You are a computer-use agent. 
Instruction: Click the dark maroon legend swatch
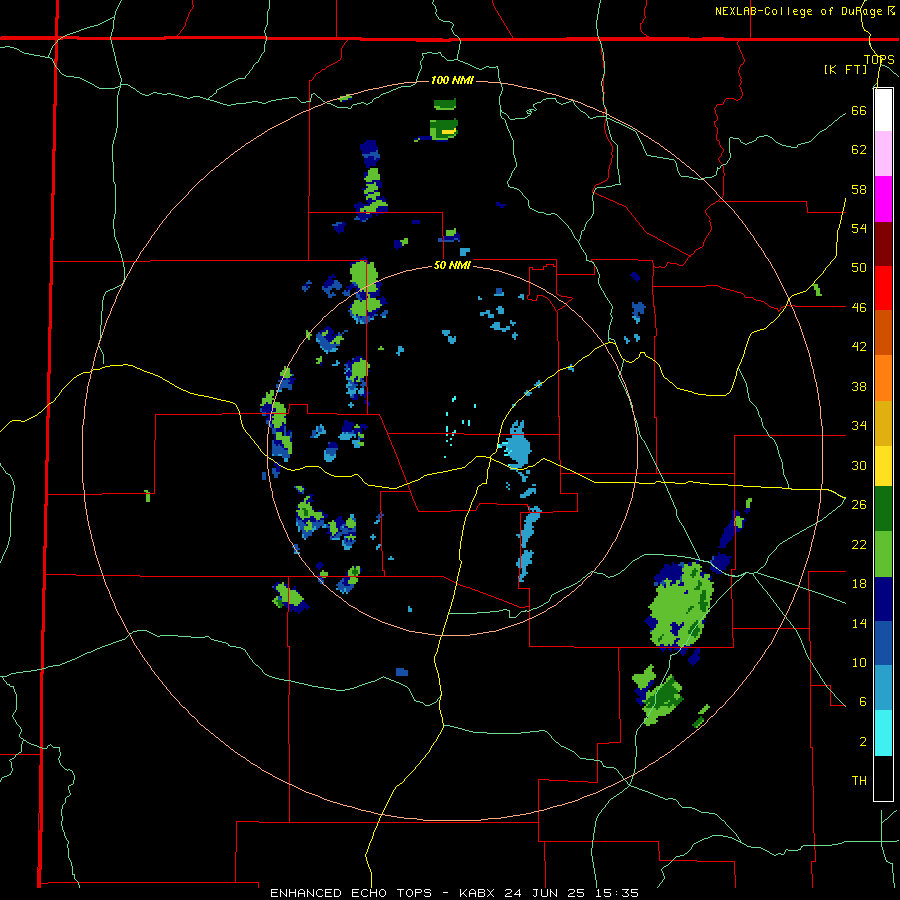click(883, 243)
